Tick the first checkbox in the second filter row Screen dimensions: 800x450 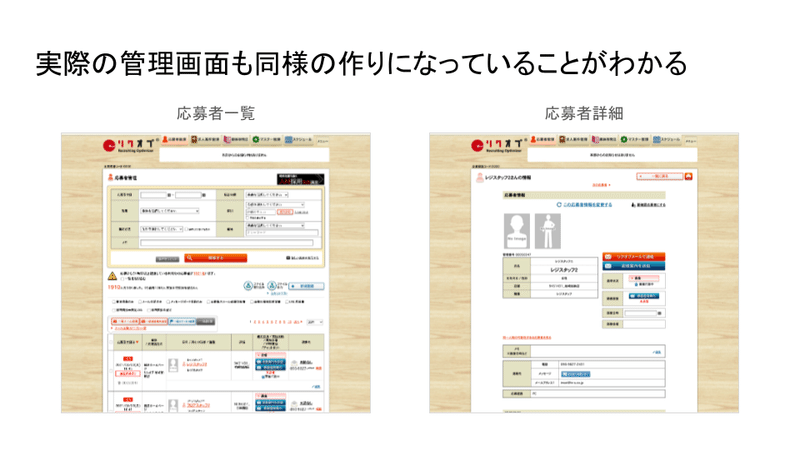coord(114,310)
